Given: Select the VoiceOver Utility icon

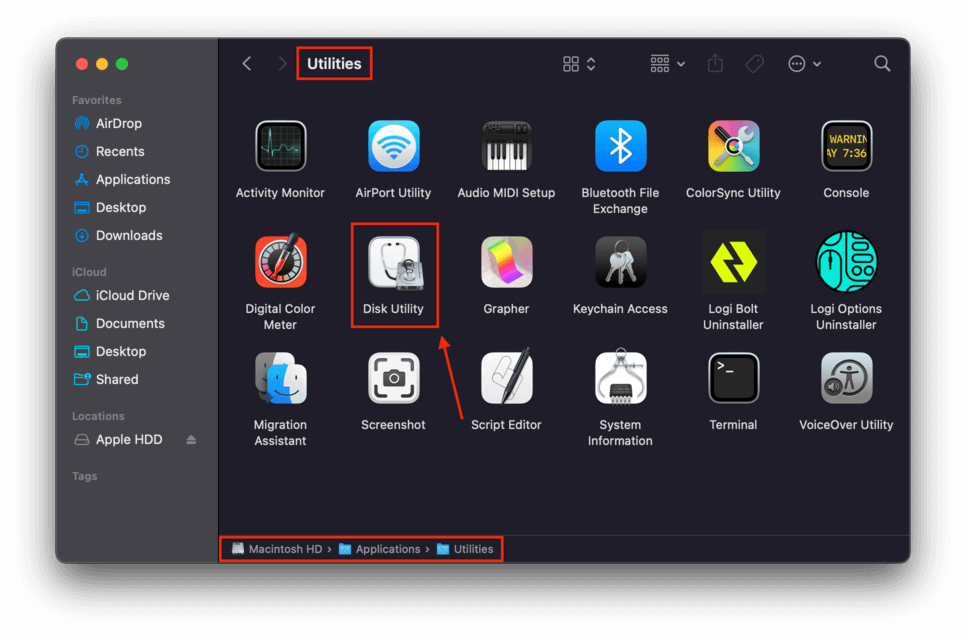Looking at the screenshot, I should point(846,378).
